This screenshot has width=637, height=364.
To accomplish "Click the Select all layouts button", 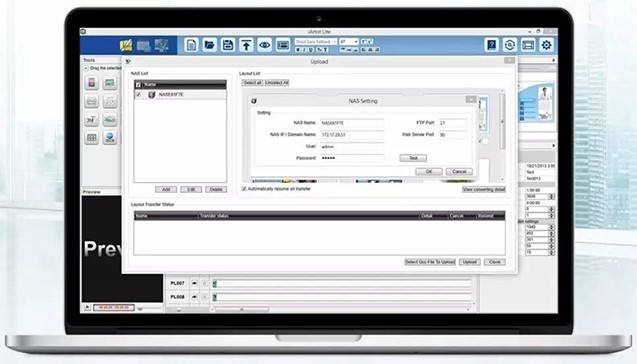I will (x=252, y=82).
